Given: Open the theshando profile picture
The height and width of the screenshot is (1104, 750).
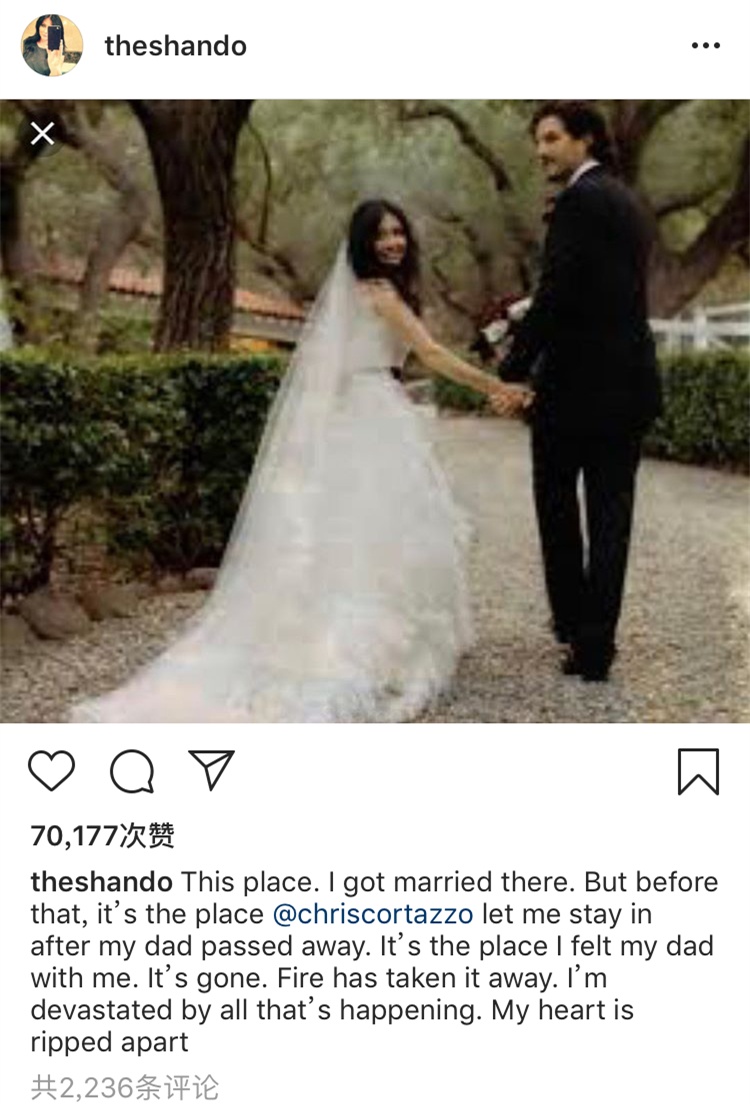Looking at the screenshot, I should tap(52, 45).
